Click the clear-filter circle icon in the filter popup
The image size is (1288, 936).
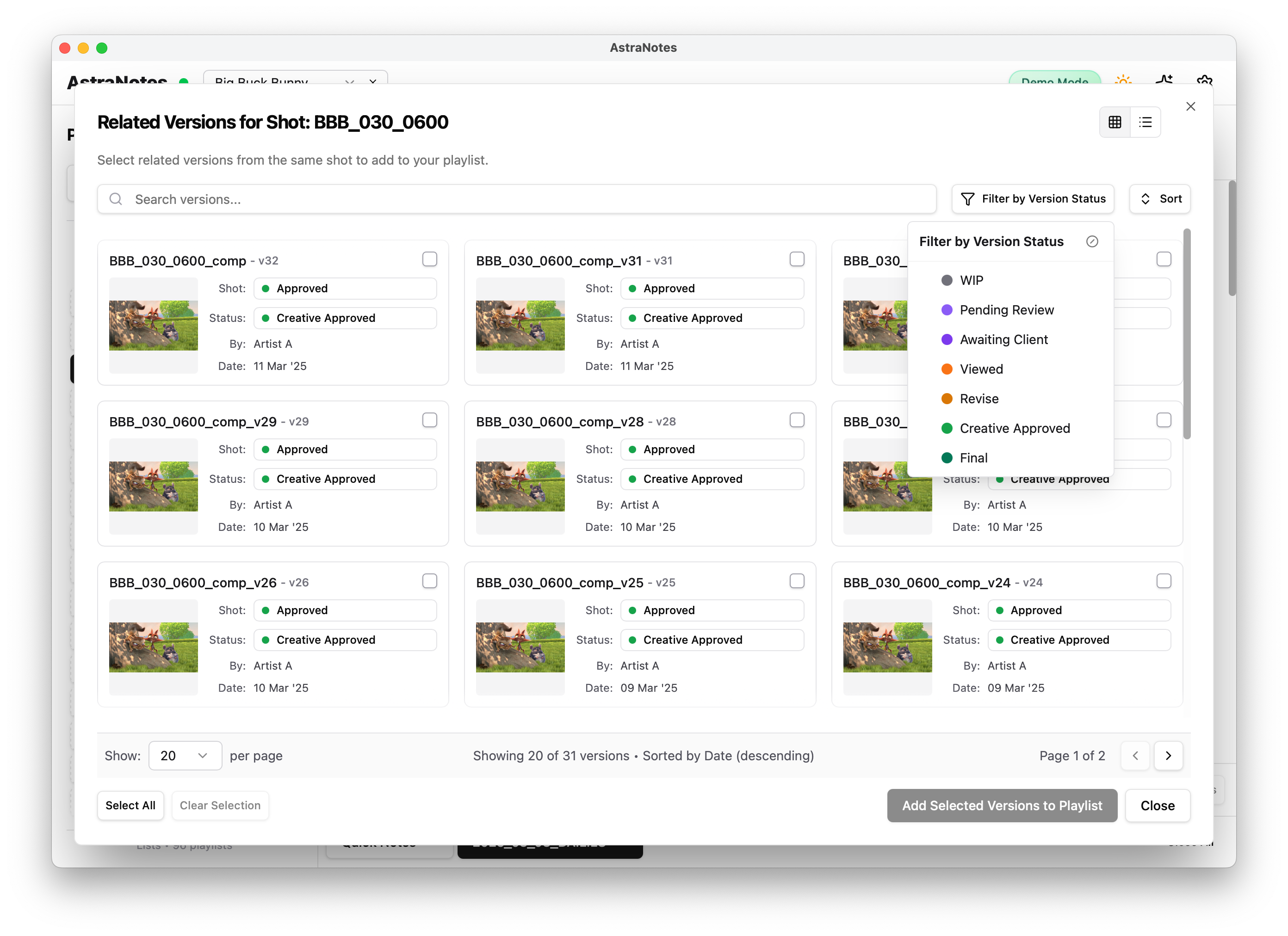tap(1093, 241)
